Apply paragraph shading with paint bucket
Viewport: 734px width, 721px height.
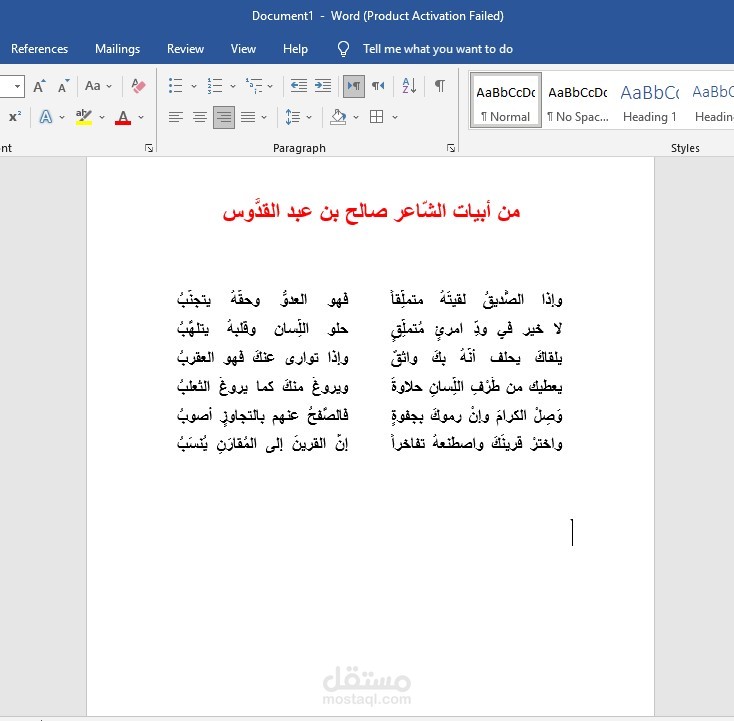pos(338,117)
